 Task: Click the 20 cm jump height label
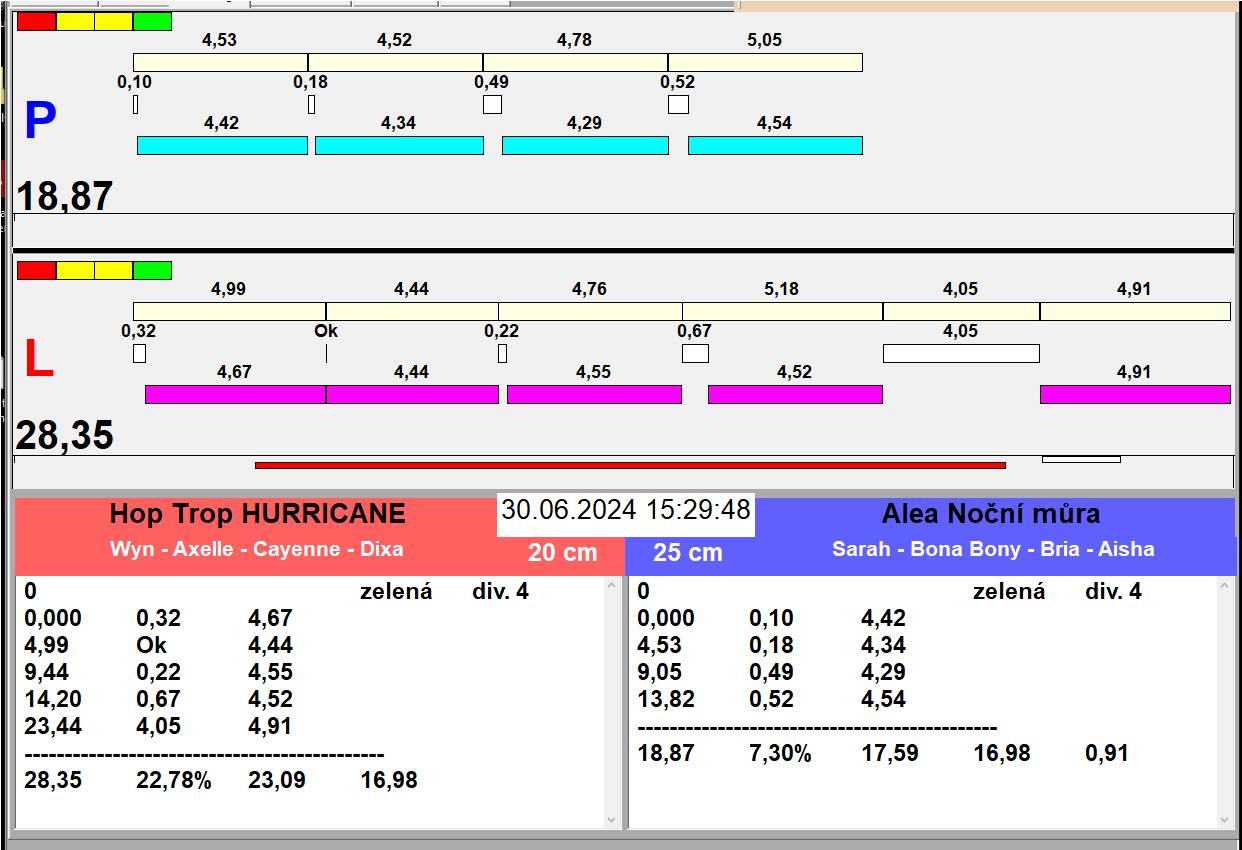pos(562,552)
